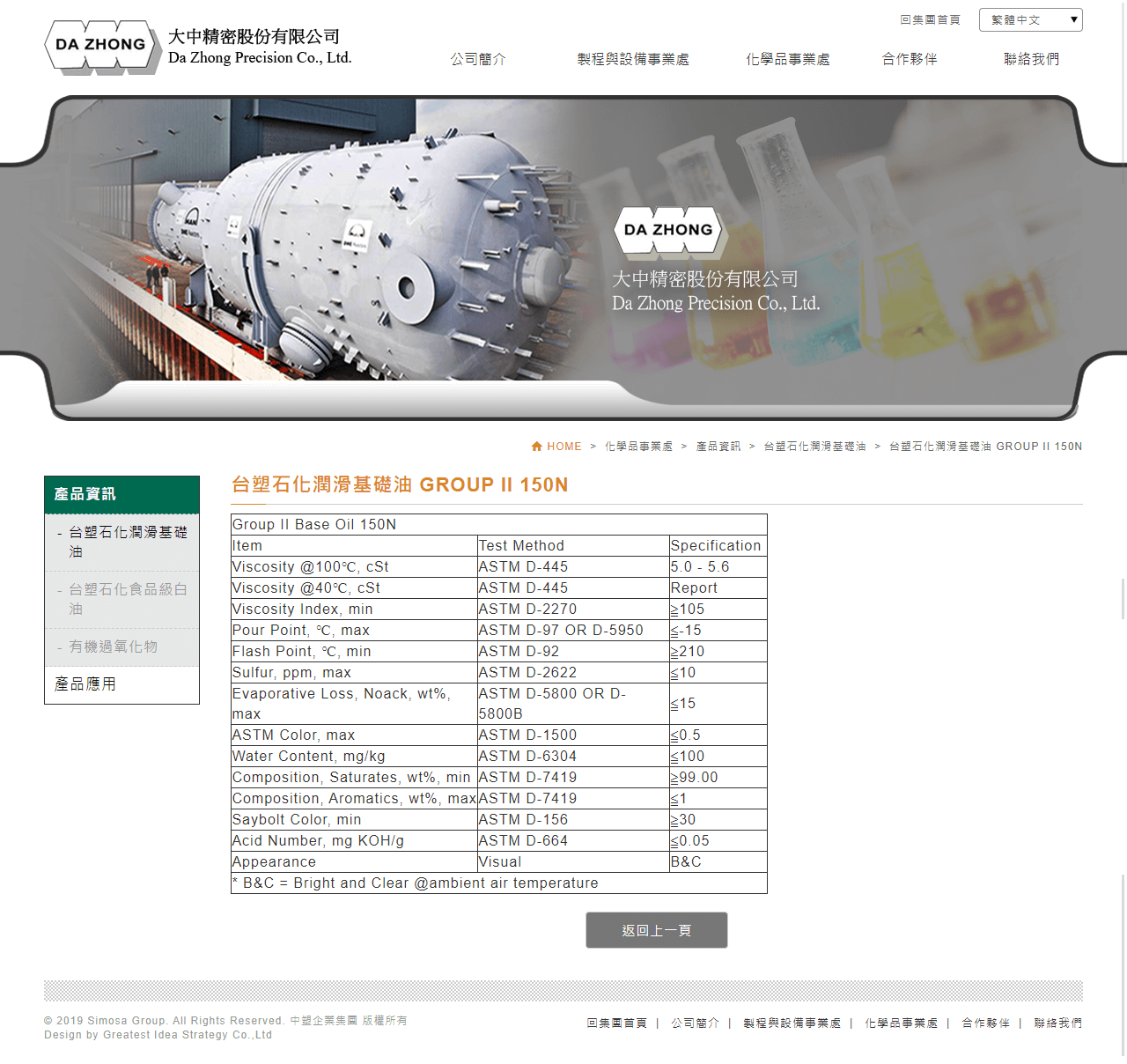This screenshot has width=1127, height=1064.
Task: Click the 'Water Content, mg/kg' cell
Action: 354,757
